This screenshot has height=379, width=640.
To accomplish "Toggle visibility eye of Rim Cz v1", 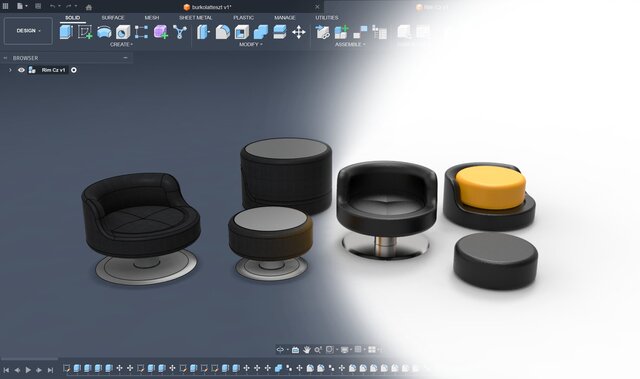I will (21, 70).
